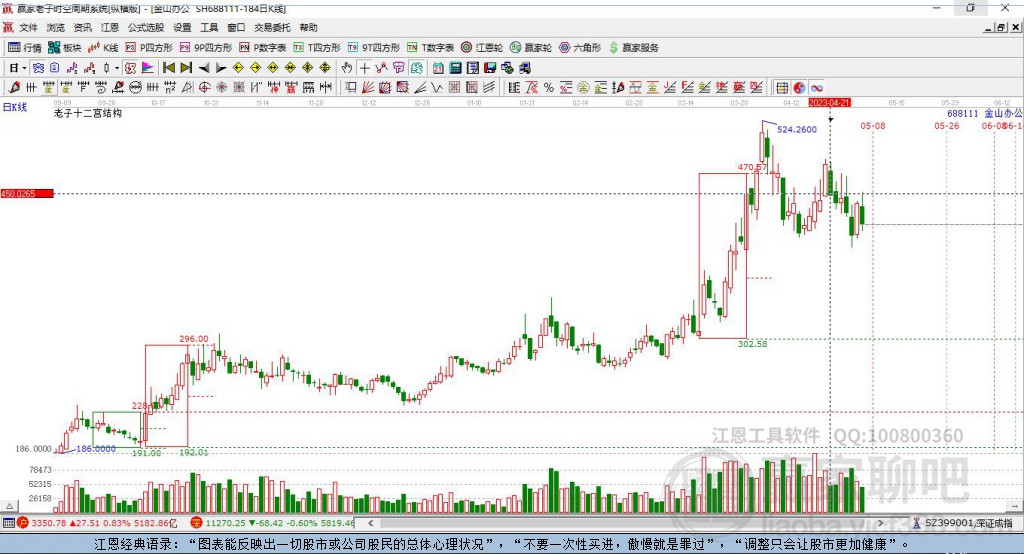The height and width of the screenshot is (554, 1024).
Task: Expand the 日 period dropdown arrow
Action: pyautogui.click(x=24, y=68)
